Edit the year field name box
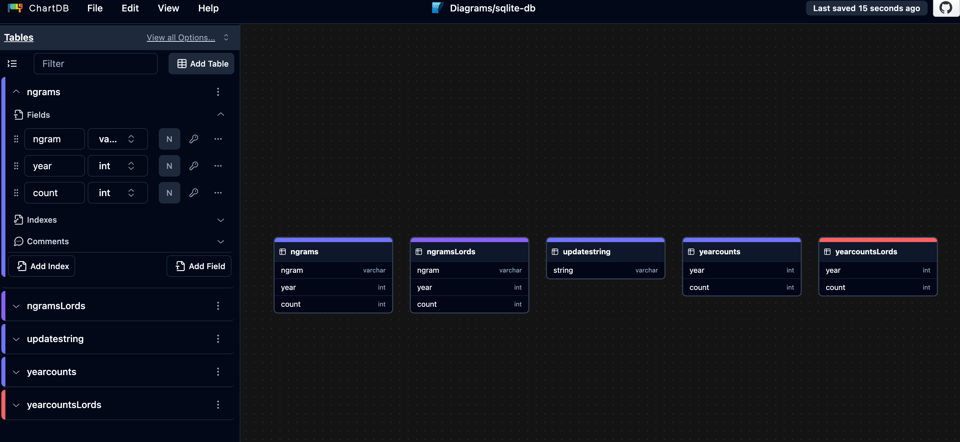 coord(54,166)
